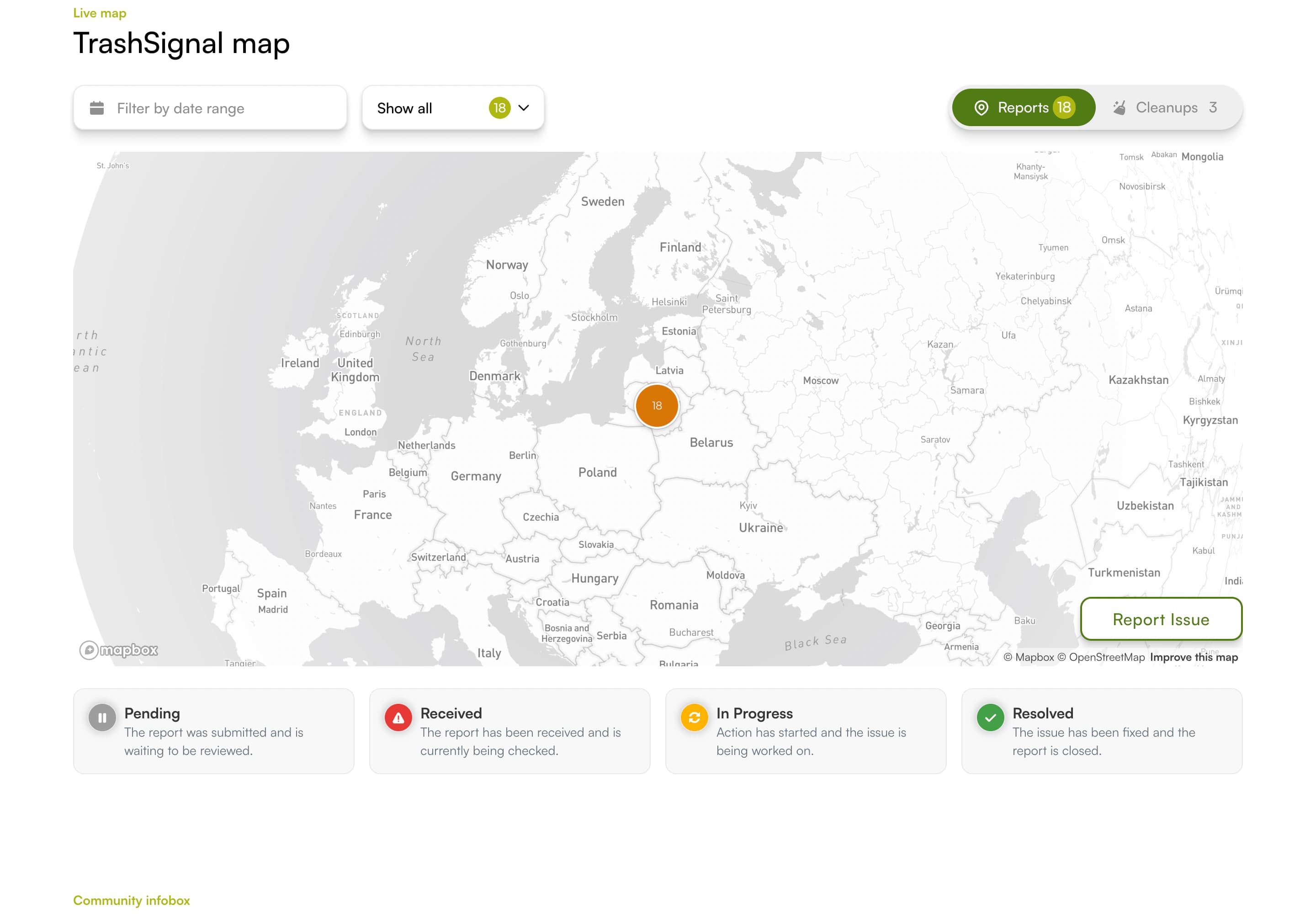The image size is (1316, 914).
Task: Click the Live map label
Action: click(x=100, y=13)
